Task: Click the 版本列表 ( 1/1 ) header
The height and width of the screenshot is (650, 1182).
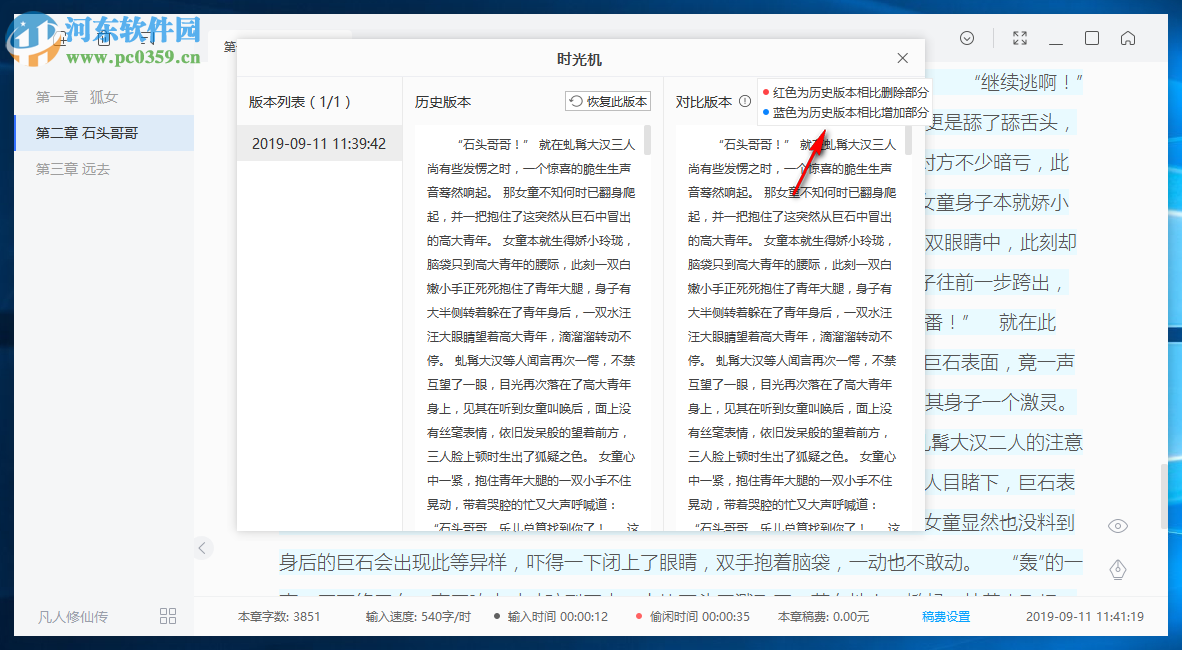Action: 300,102
